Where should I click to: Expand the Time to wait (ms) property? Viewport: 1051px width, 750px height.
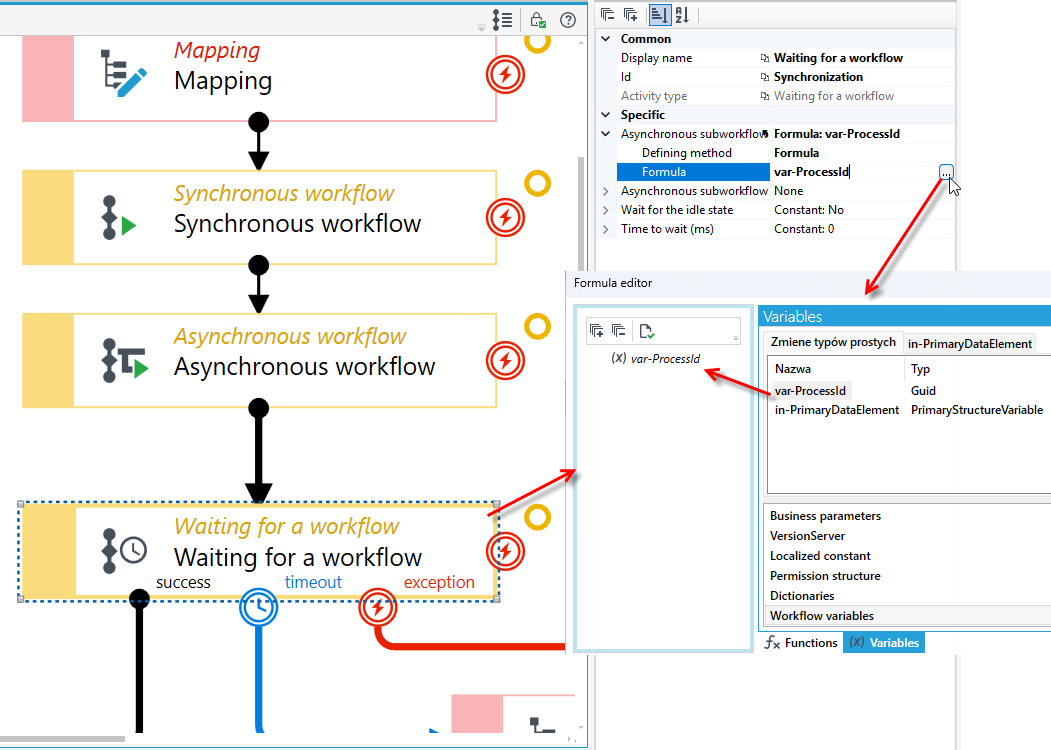click(x=606, y=229)
